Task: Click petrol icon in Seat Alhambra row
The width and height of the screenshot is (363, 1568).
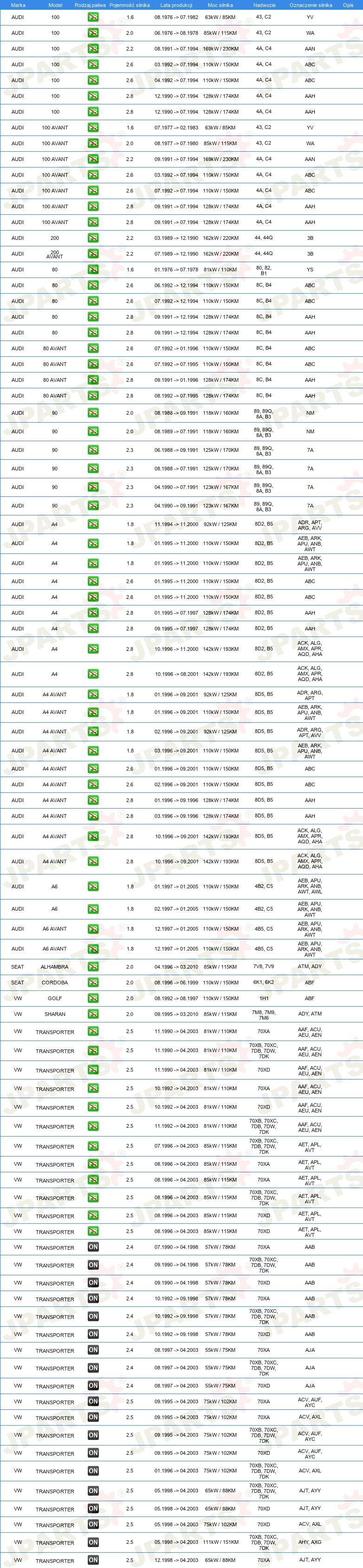Action: pos(93,967)
